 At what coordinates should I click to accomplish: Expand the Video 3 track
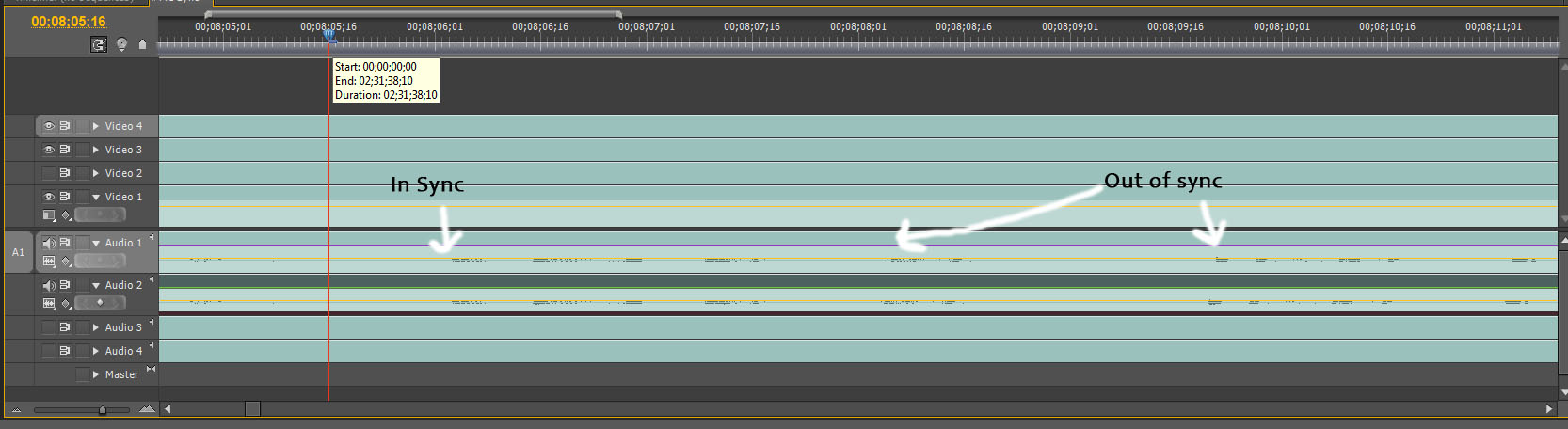tap(96, 150)
